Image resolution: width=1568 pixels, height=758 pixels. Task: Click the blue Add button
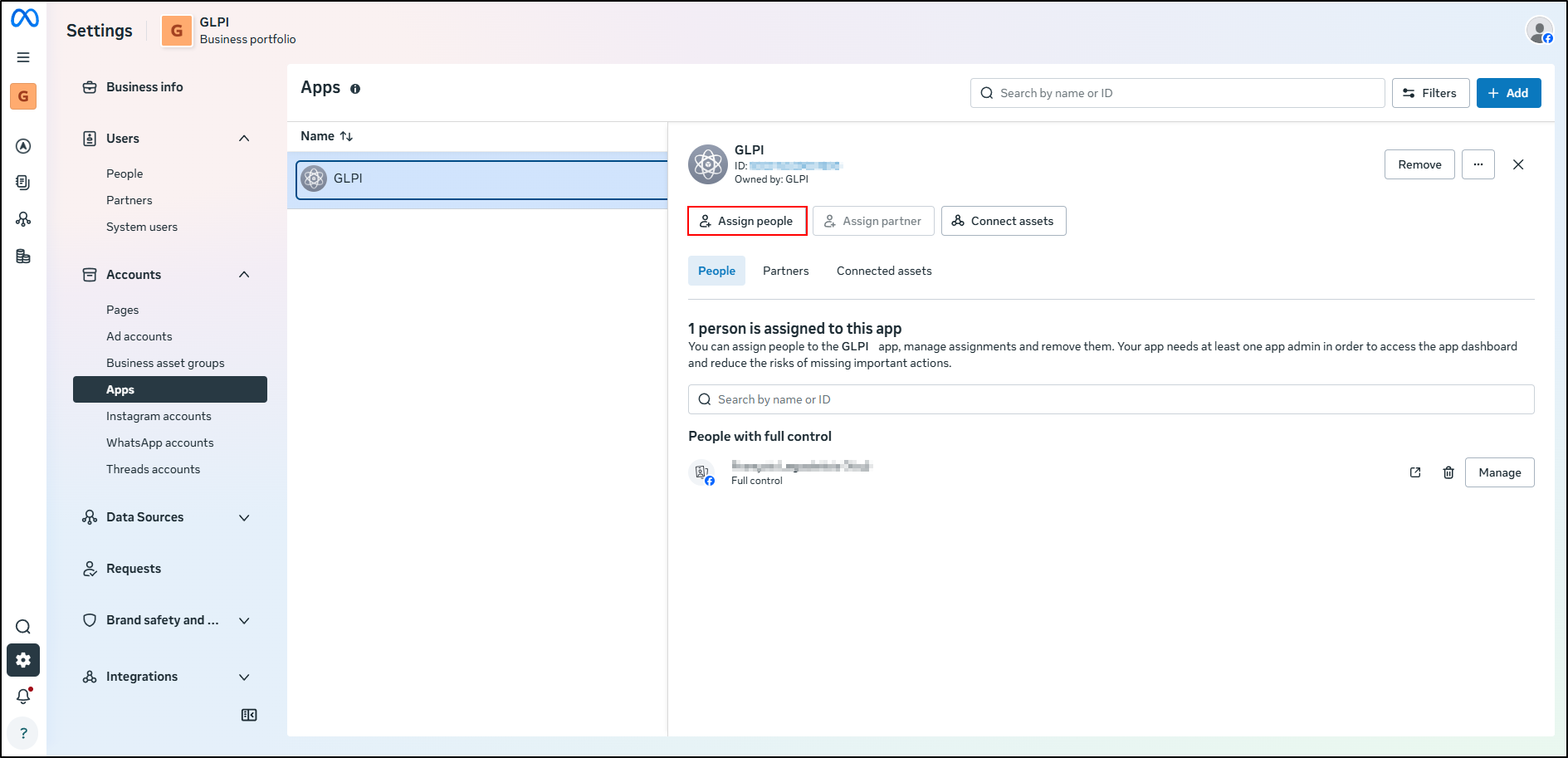coord(1508,93)
